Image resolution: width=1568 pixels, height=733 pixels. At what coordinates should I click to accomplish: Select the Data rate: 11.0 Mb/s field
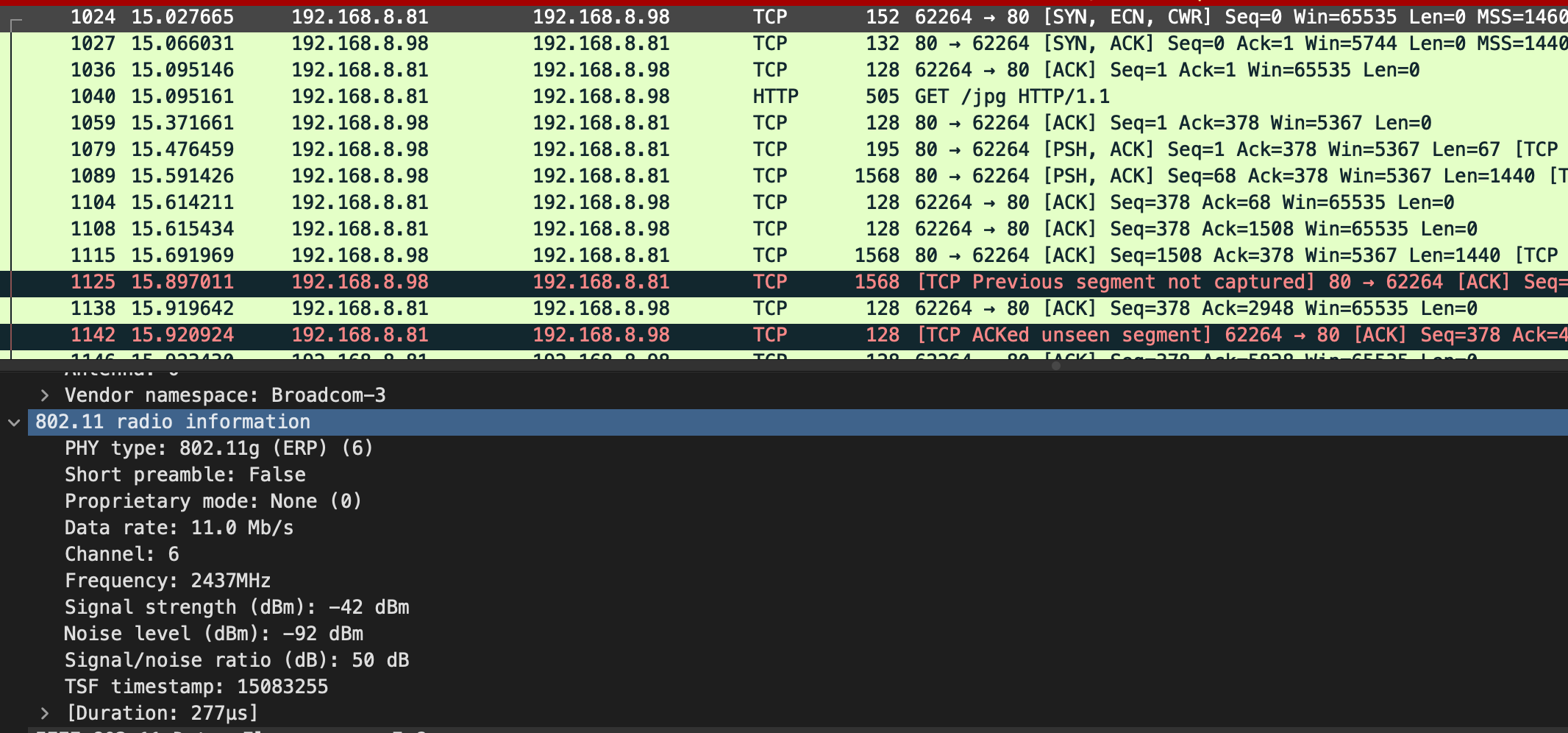[x=179, y=527]
